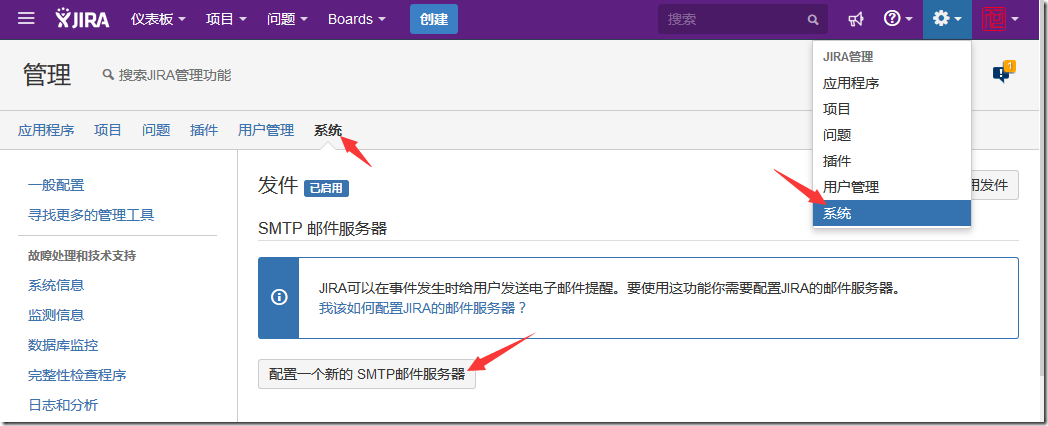Screen dimensions: 1048x426
Task: Open 寻找更多的管理工具 sidebar link
Action: [91, 215]
